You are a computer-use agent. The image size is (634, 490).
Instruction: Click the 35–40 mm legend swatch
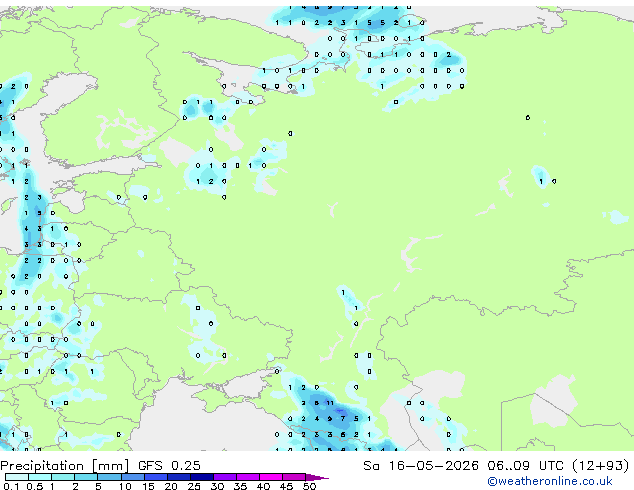pyautogui.click(x=248, y=477)
